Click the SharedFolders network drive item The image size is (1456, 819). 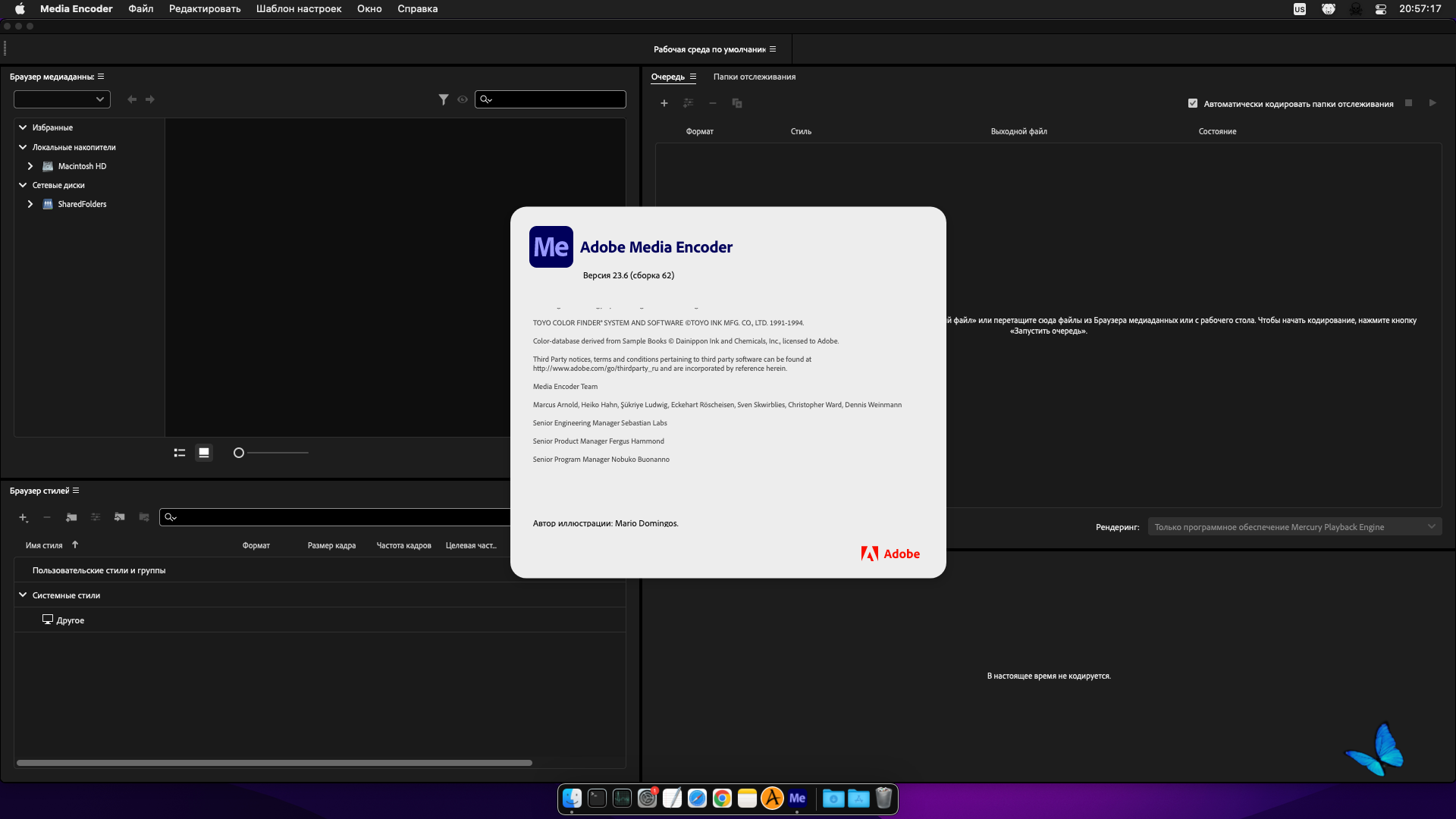82,204
